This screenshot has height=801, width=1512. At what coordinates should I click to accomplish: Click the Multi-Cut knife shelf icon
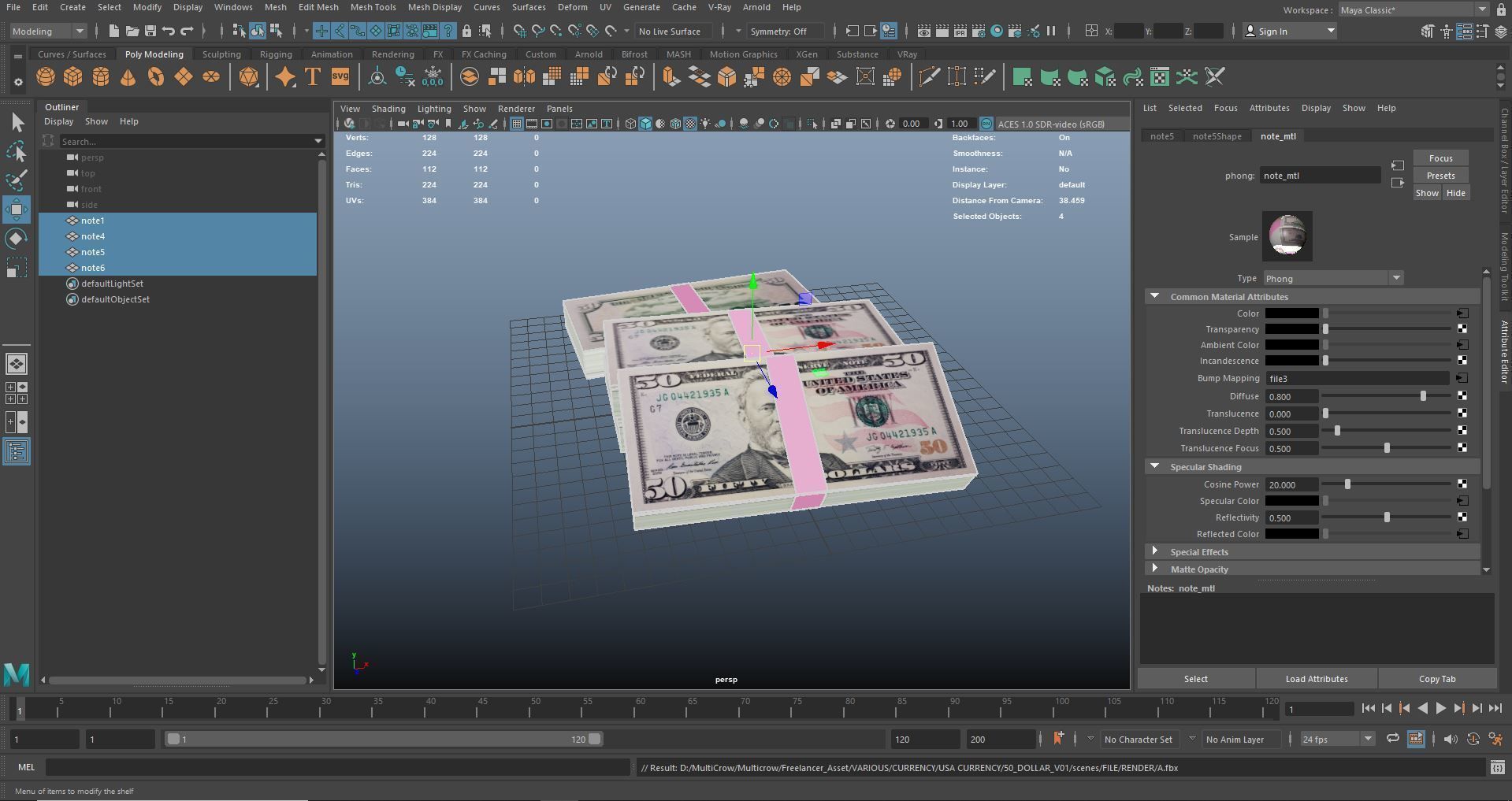(x=929, y=77)
